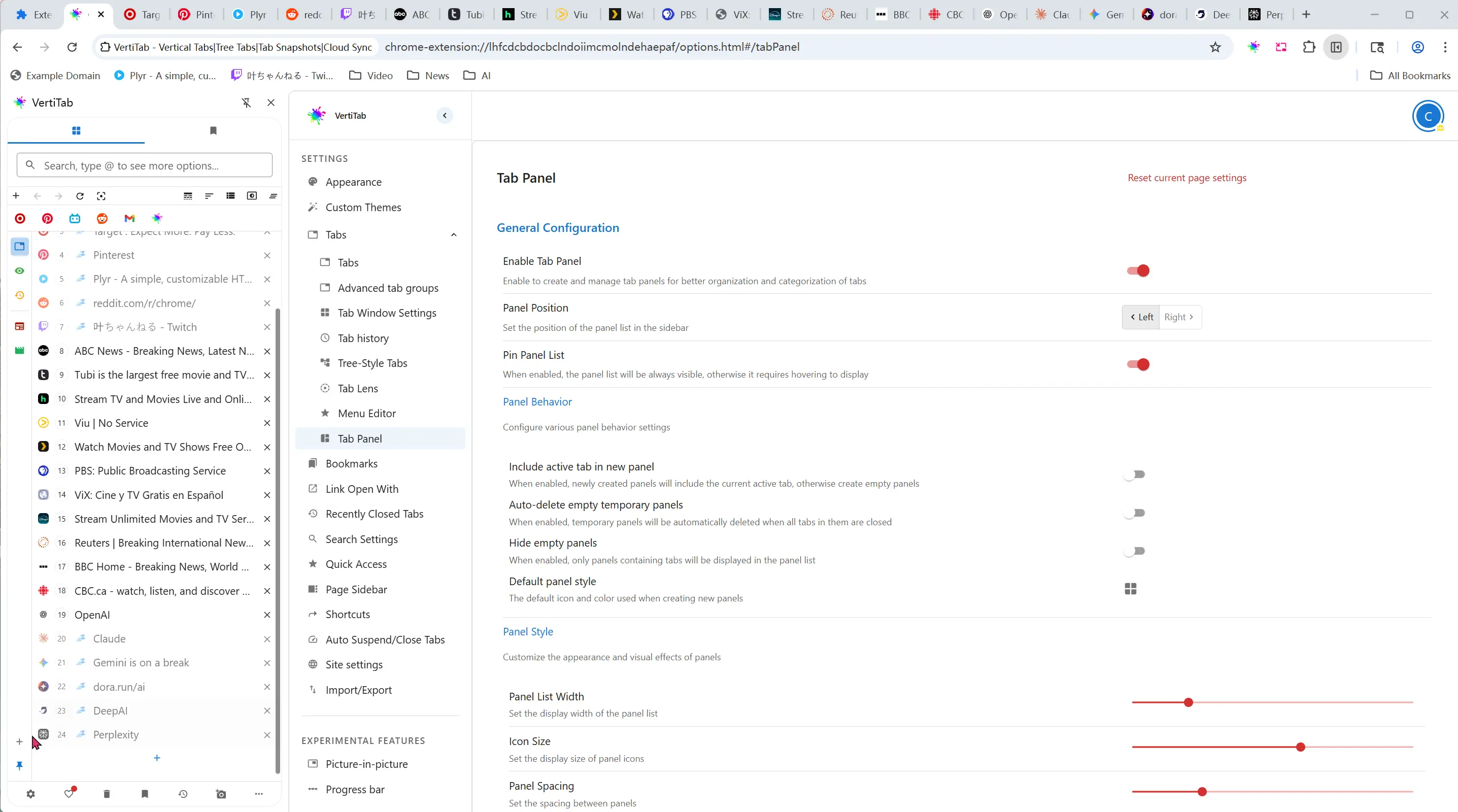Enable Auto-delete empty temporary panels

pos(1135,513)
